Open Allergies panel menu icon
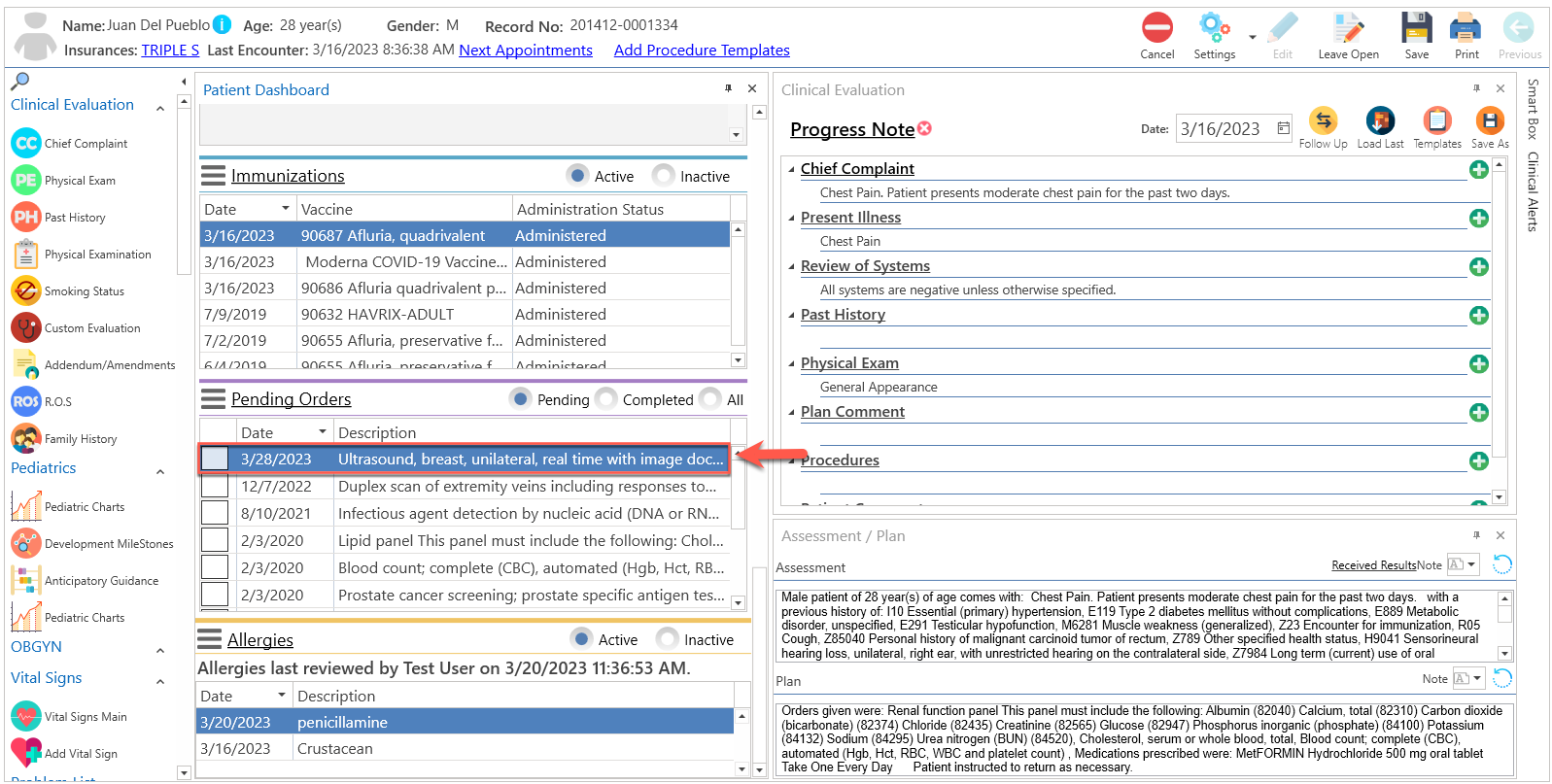Screen dimensions: 1552x784 click(209, 639)
